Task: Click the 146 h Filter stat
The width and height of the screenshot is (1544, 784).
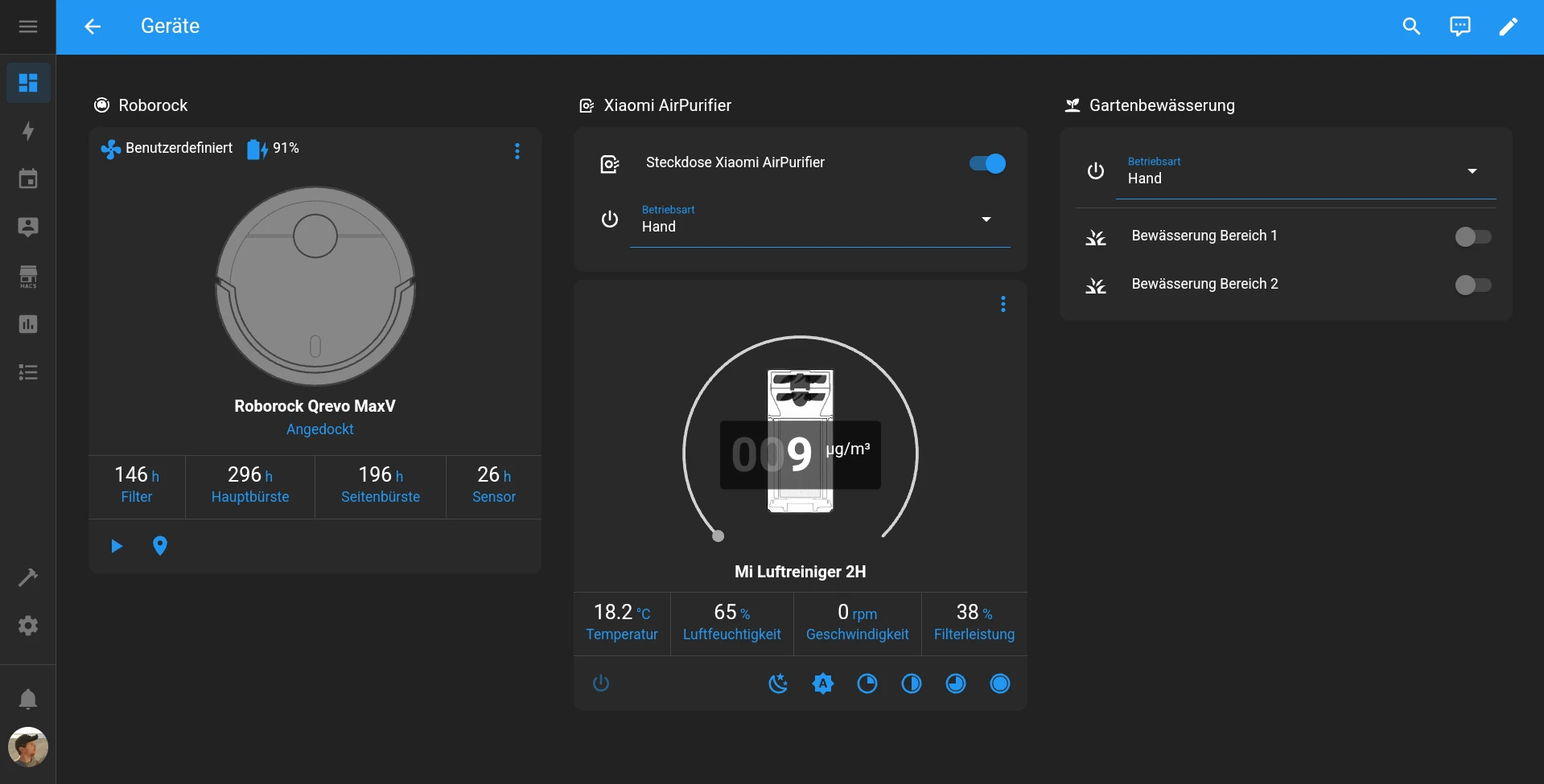Action: click(137, 485)
